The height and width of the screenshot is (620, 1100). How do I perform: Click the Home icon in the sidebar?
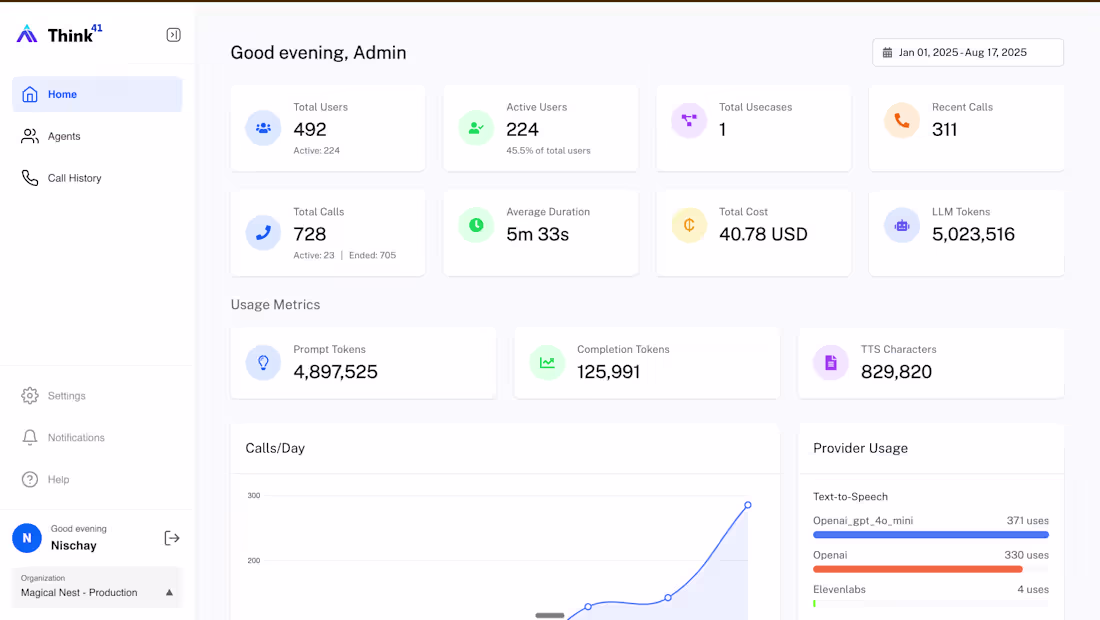tap(30, 94)
